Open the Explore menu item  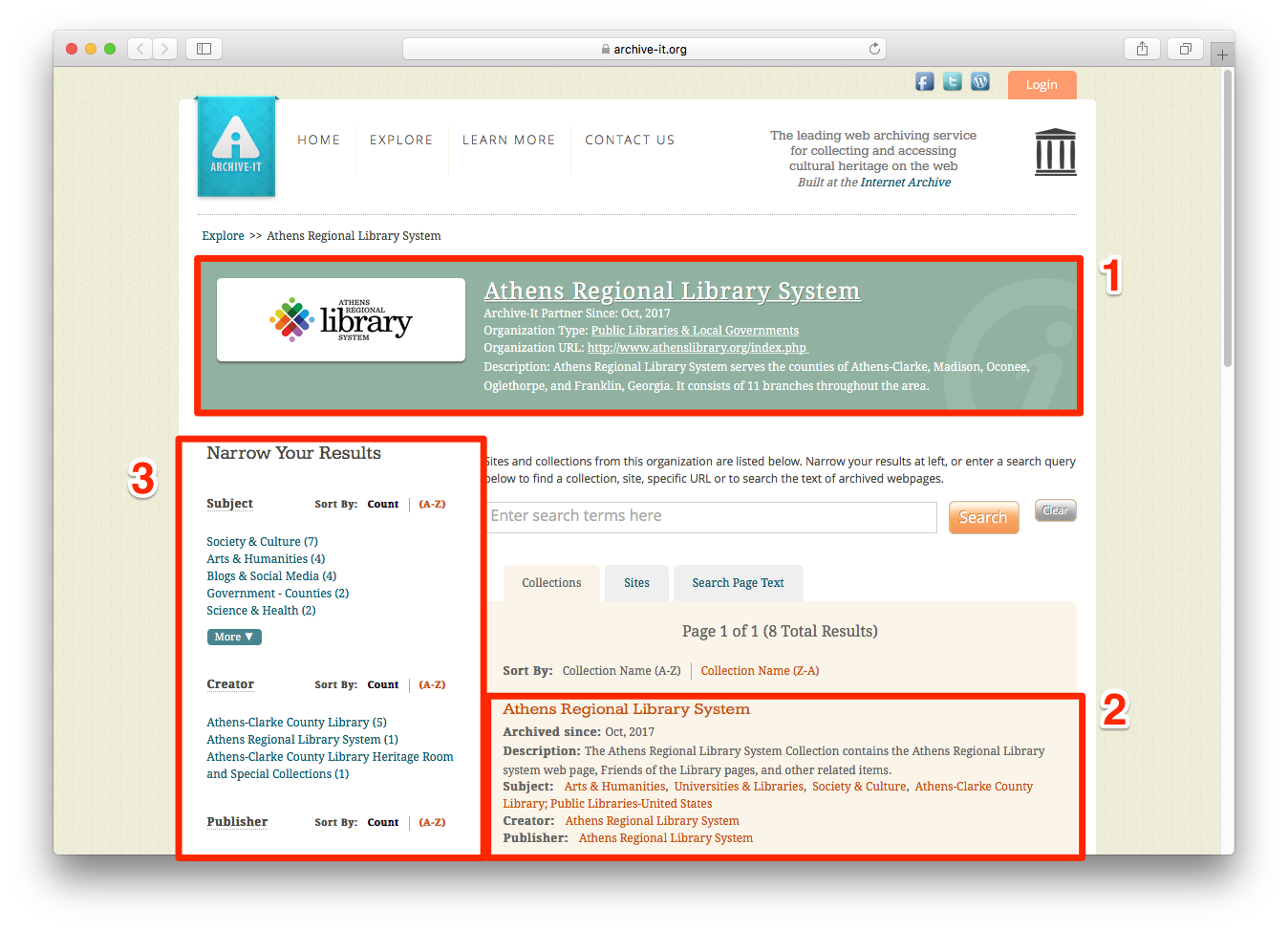pyautogui.click(x=401, y=140)
